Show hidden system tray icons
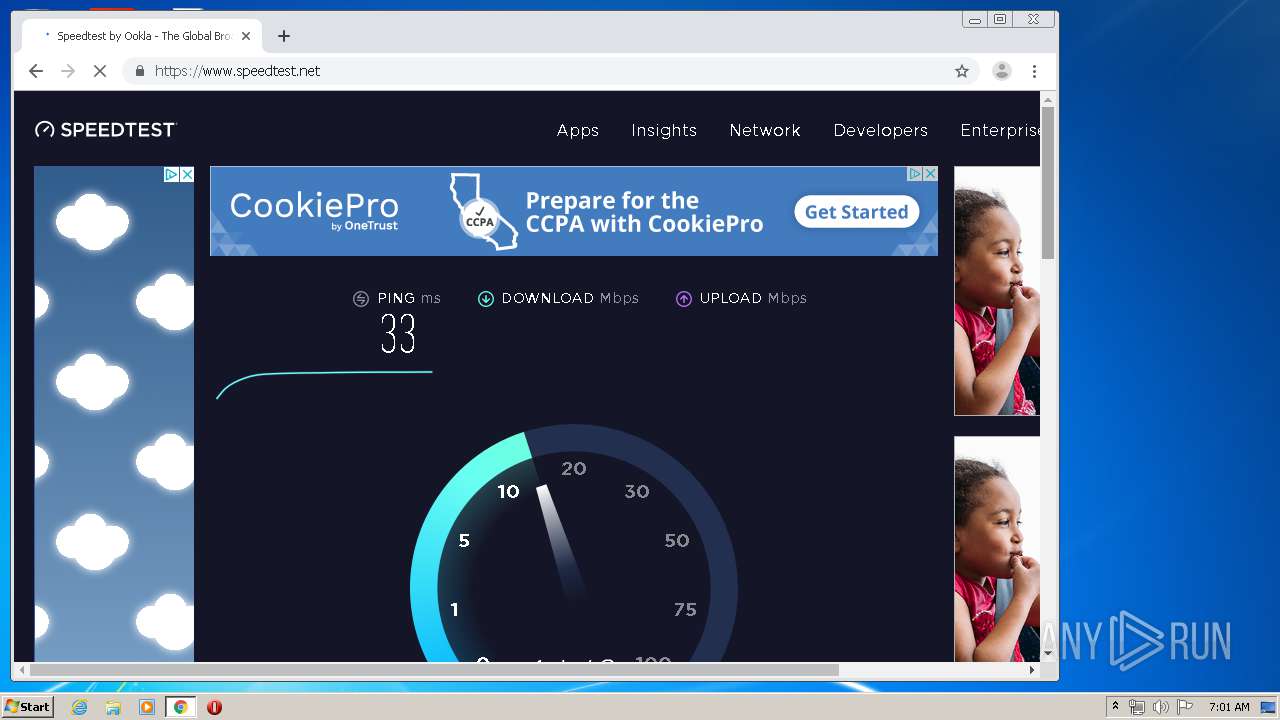Image resolution: width=1280 pixels, height=720 pixels. tap(1115, 707)
